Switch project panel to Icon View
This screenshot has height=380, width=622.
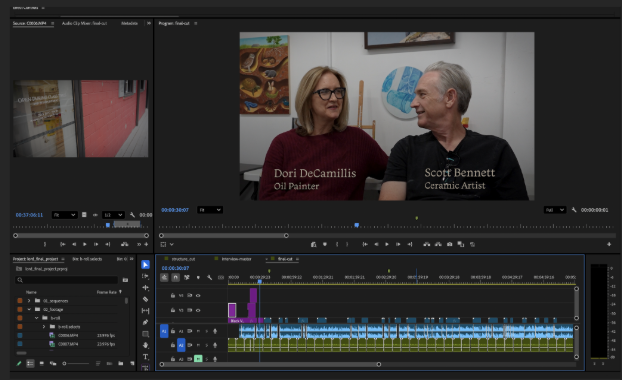pyautogui.click(x=41, y=363)
